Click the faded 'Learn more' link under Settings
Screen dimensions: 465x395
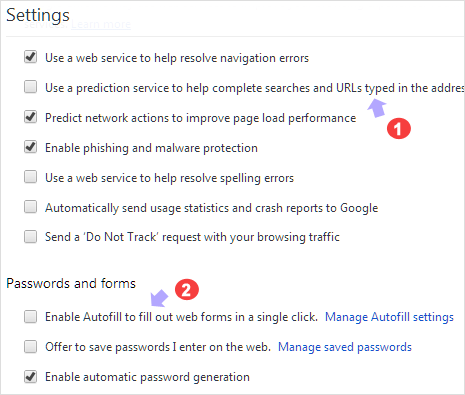click(x=101, y=24)
